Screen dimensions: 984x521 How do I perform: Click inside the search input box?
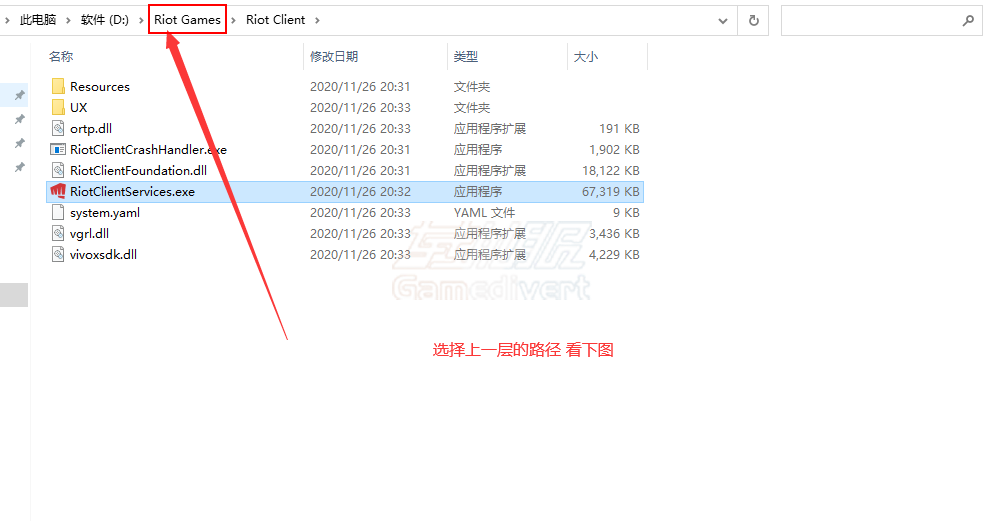[868, 20]
